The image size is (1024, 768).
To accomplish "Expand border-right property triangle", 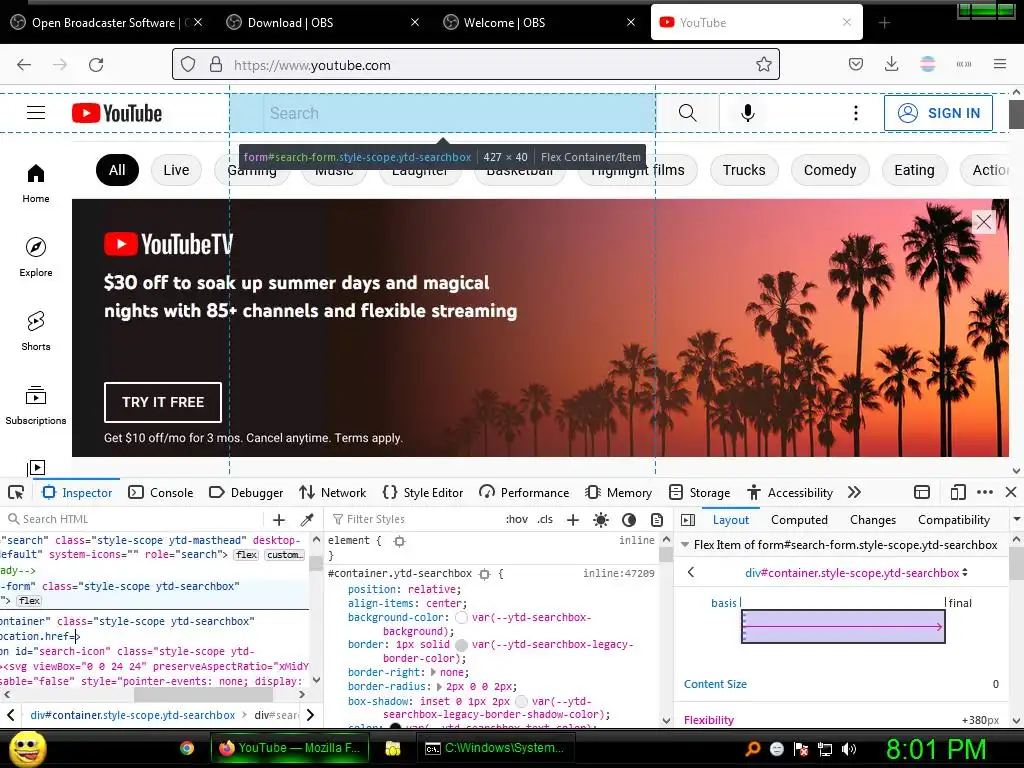I will pyautogui.click(x=432, y=672).
